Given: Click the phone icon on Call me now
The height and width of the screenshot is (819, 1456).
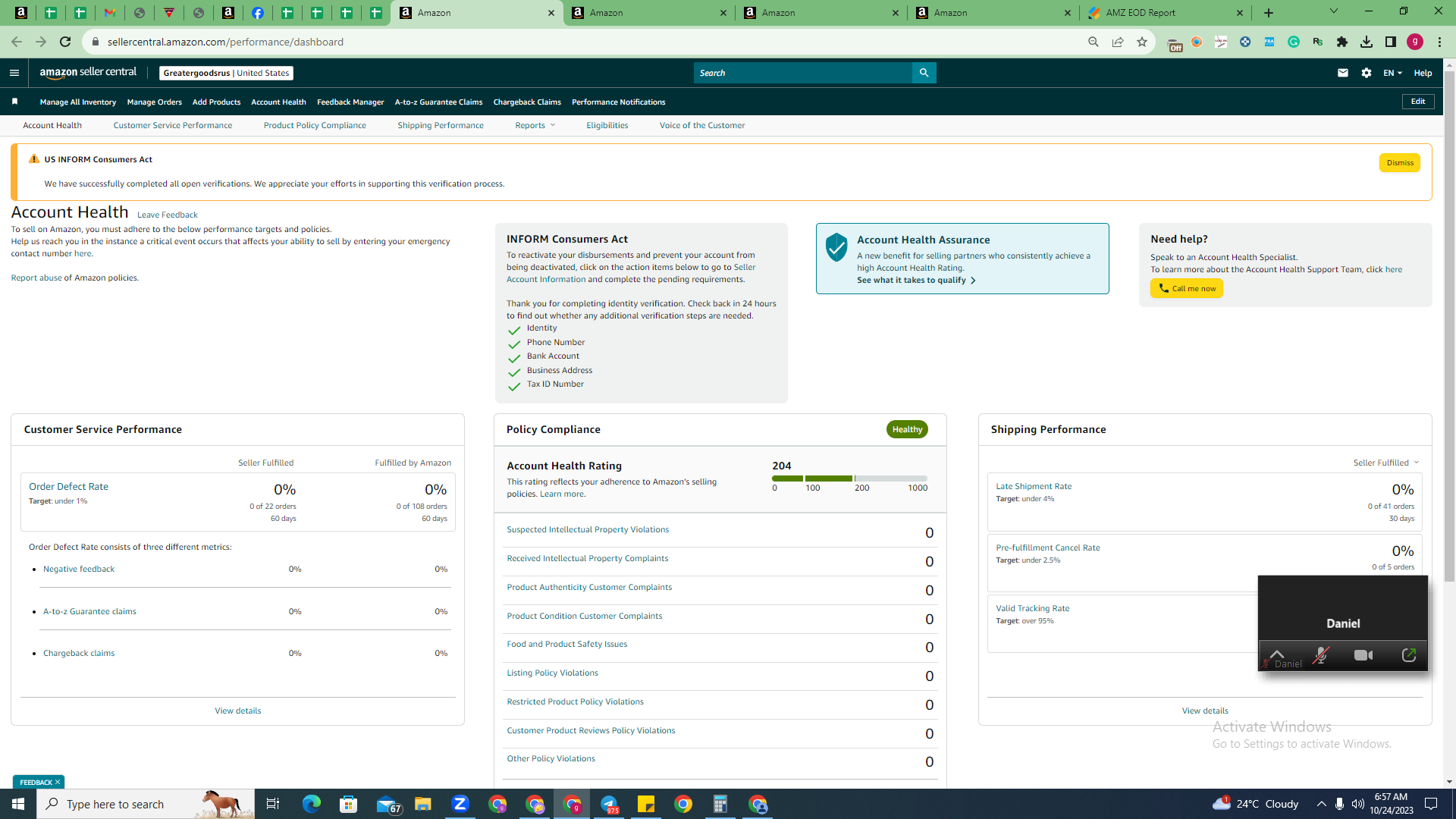Looking at the screenshot, I should pos(1164,288).
